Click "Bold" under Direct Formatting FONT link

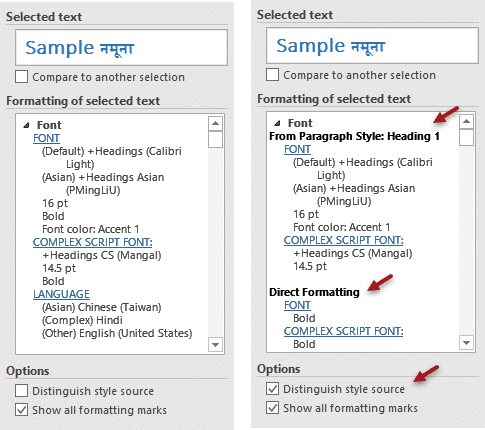pyautogui.click(x=304, y=318)
